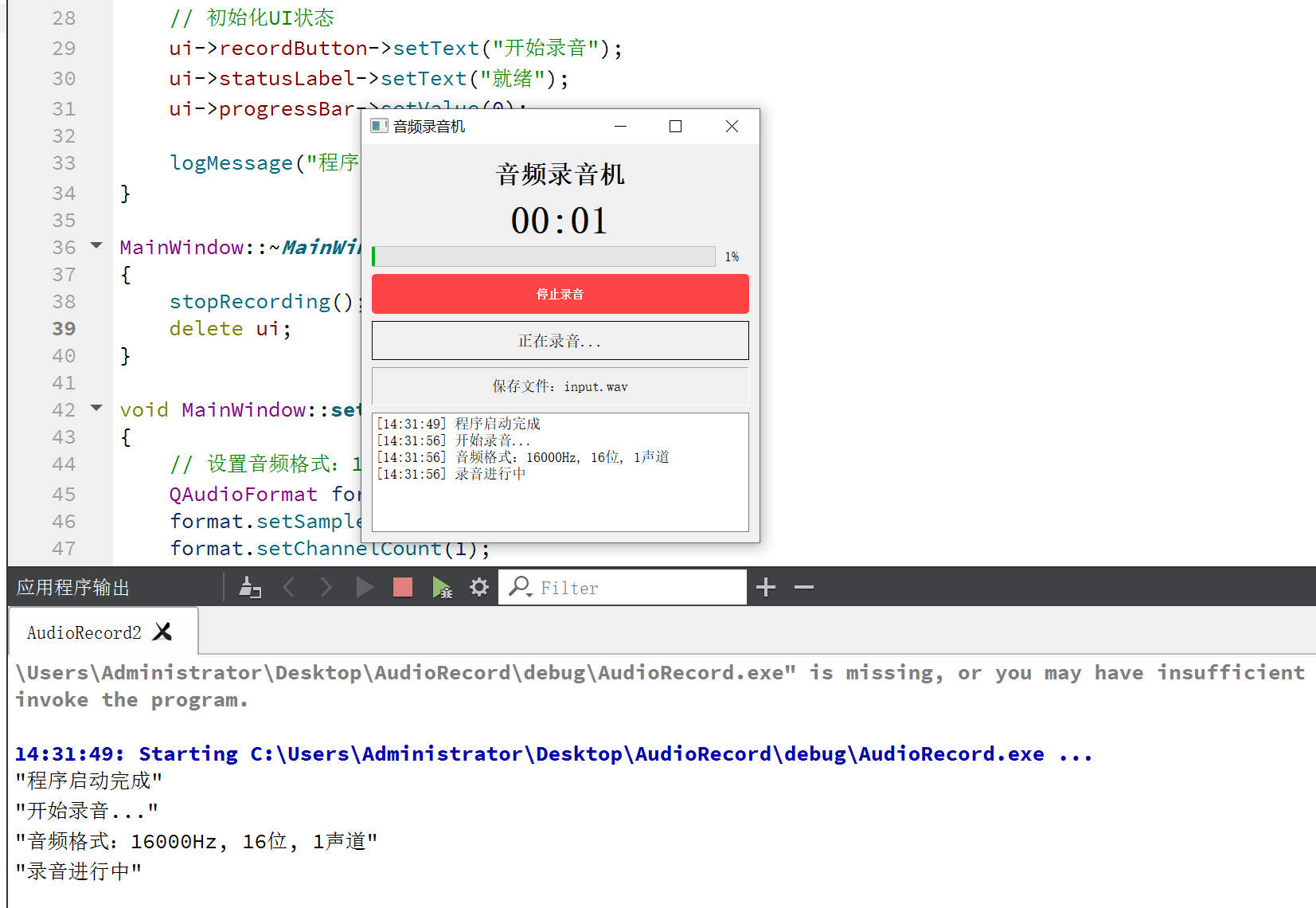1316x908 pixels.
Task: Click log line 音频格式: 16000Hz in recorder log
Action: 522,457
